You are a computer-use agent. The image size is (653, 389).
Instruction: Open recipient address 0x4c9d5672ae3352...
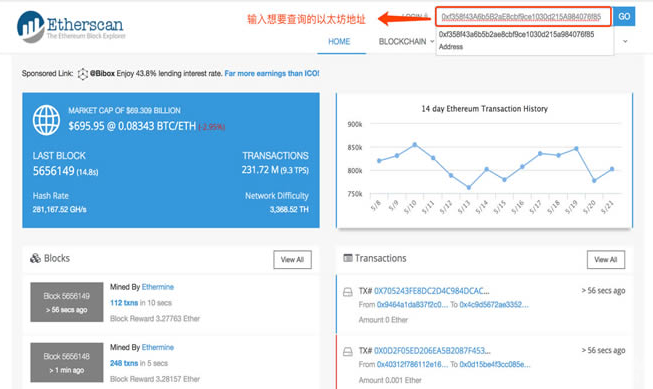pyautogui.click(x=494, y=305)
